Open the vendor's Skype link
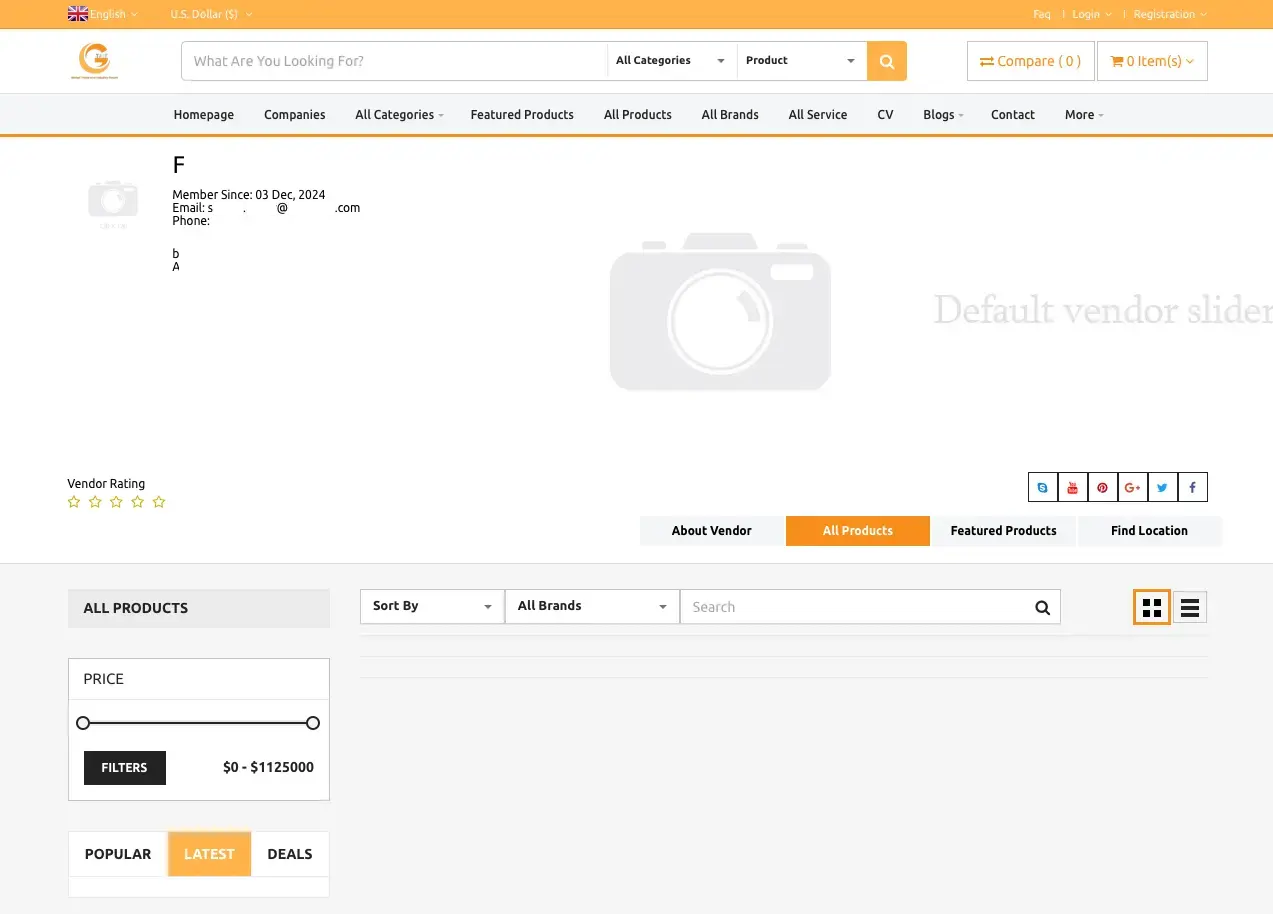The image size is (1273, 914). tap(1043, 487)
